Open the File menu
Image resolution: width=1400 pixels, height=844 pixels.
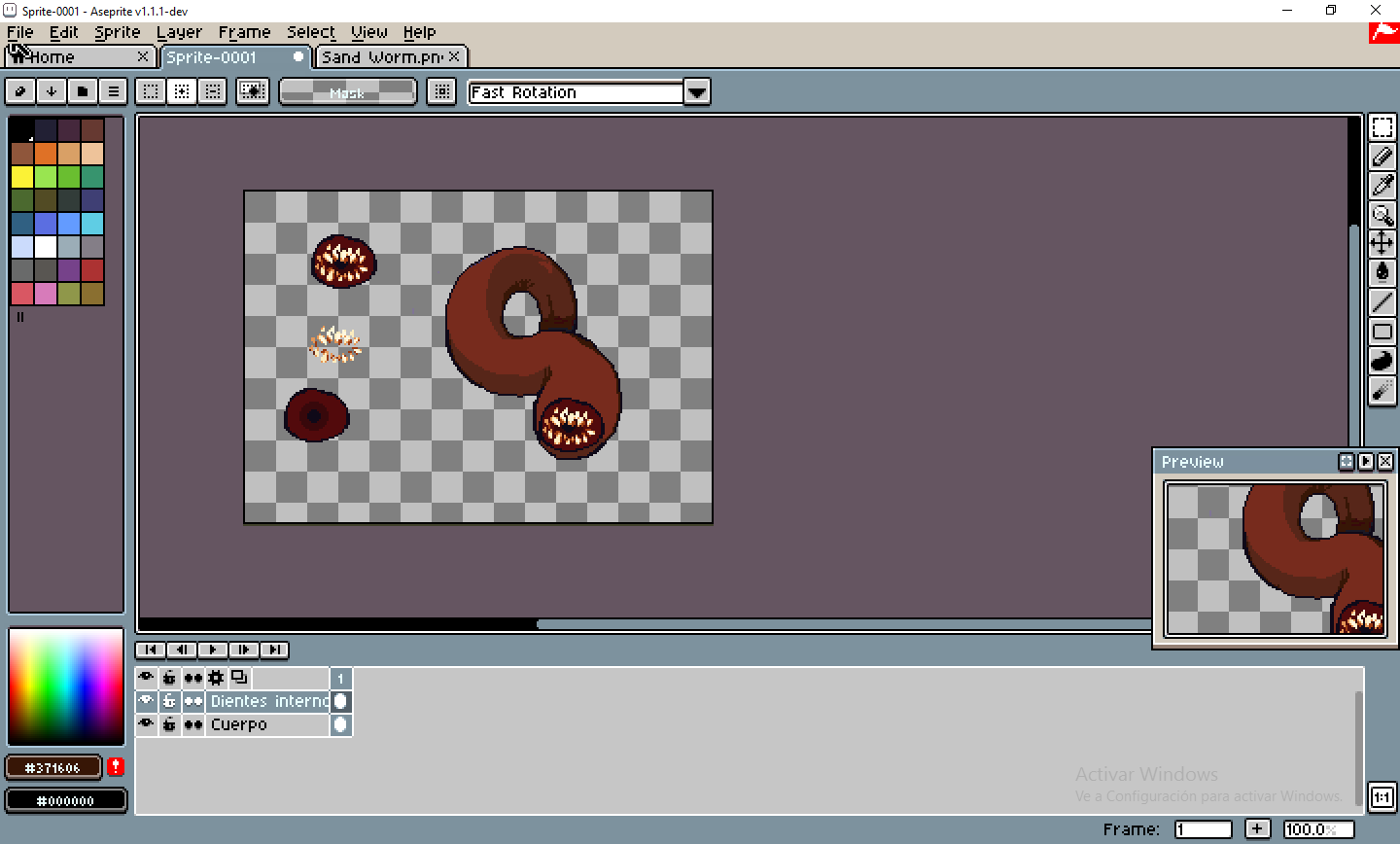tap(19, 32)
